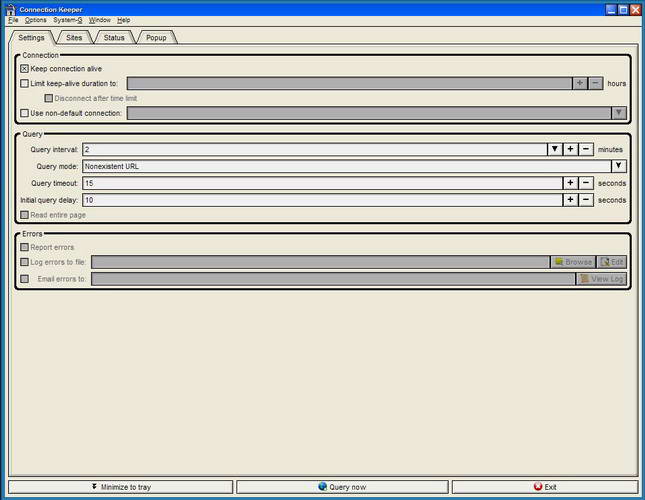Click the Minimize to tray button

tap(121, 487)
